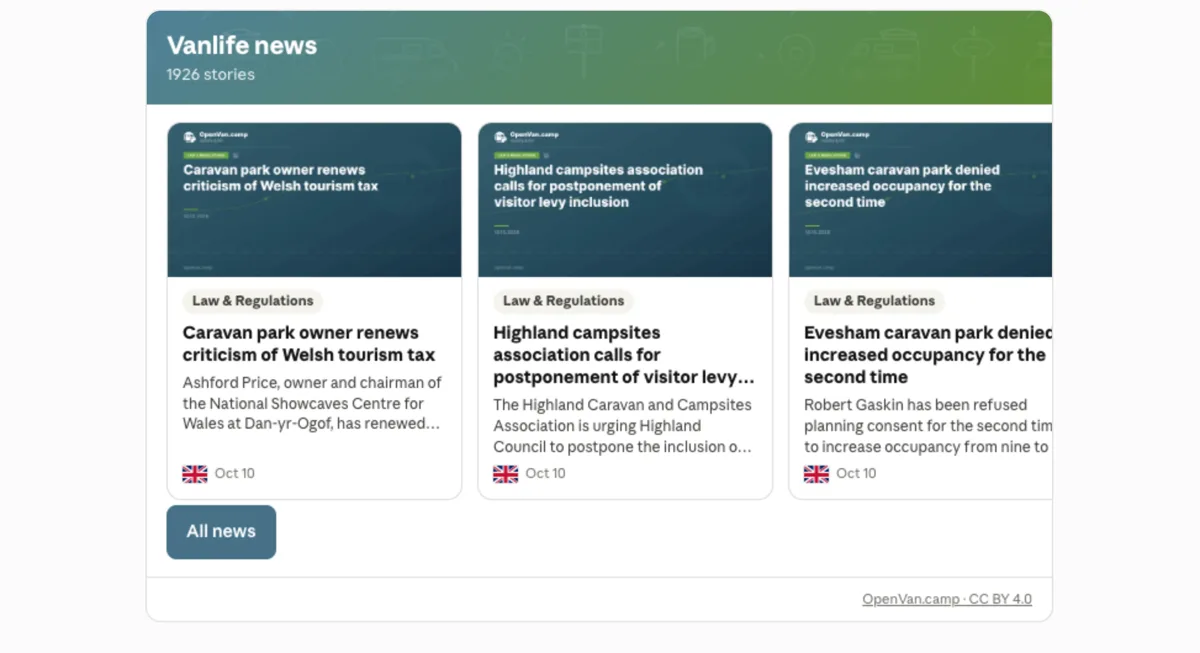Select the Law & Regulations tag on the Evesham card
1200x653 pixels.
pyautogui.click(x=874, y=301)
